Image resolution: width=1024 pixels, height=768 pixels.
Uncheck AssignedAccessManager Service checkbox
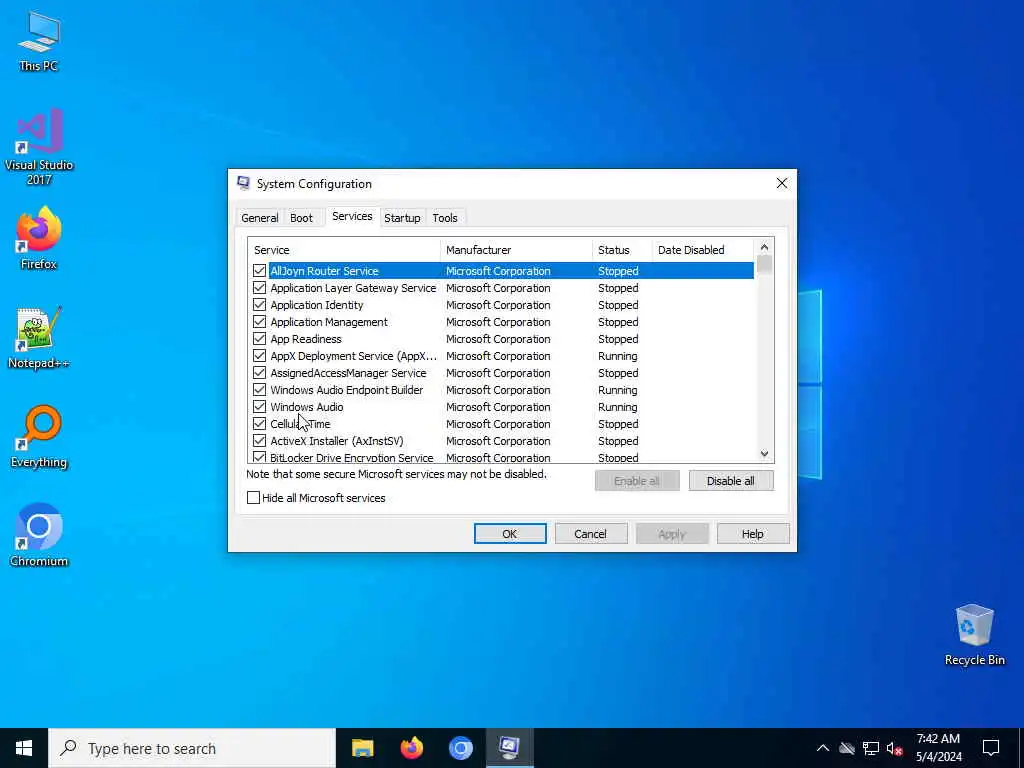[x=259, y=372]
